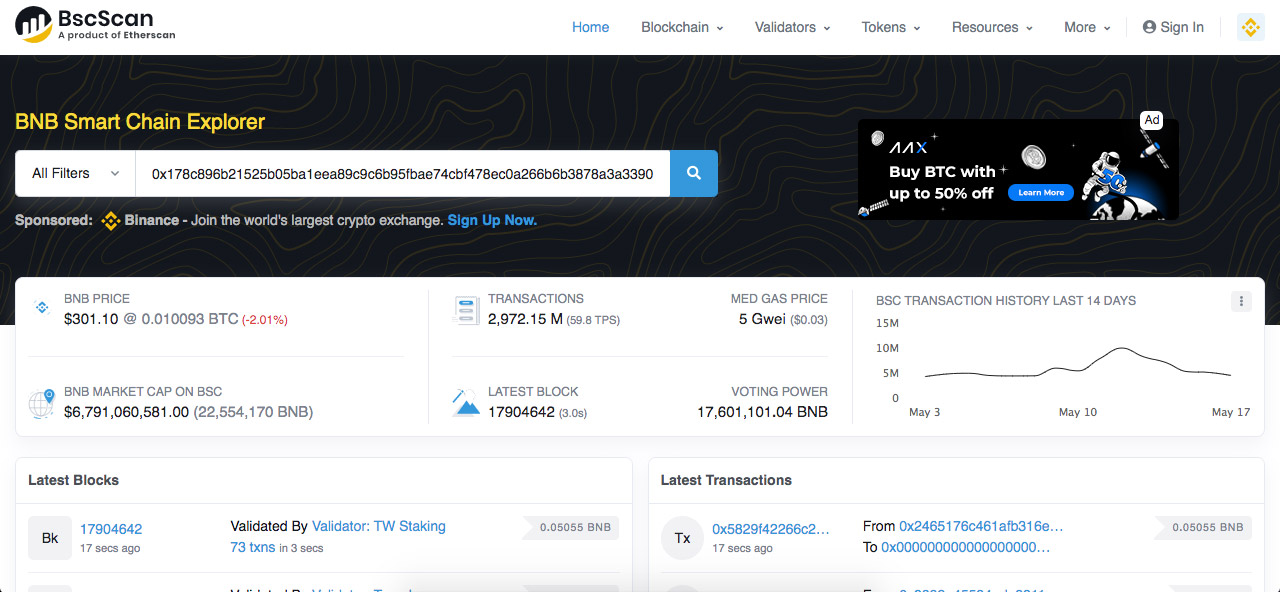
Task: Expand the Resources menu
Action: pos(992,27)
